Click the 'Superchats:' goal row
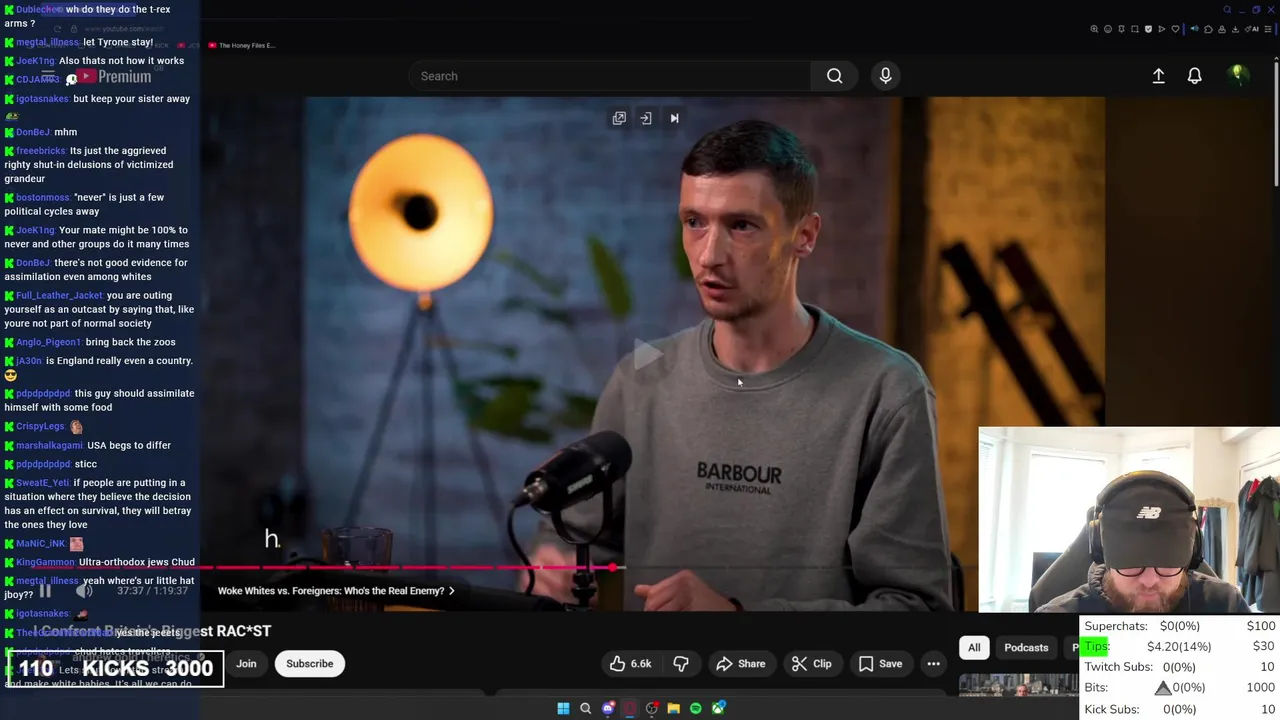1280x720 pixels. [1180, 626]
